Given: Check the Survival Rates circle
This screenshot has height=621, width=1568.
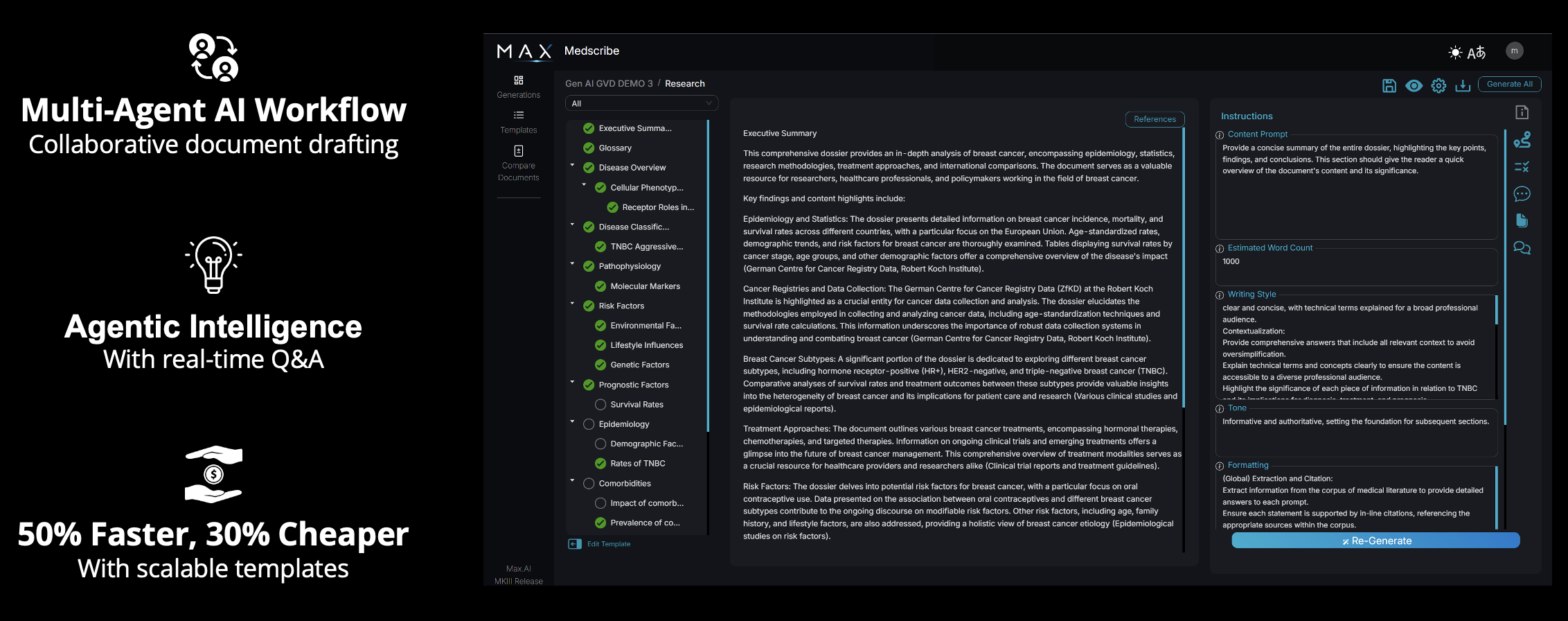Looking at the screenshot, I should 600,405.
